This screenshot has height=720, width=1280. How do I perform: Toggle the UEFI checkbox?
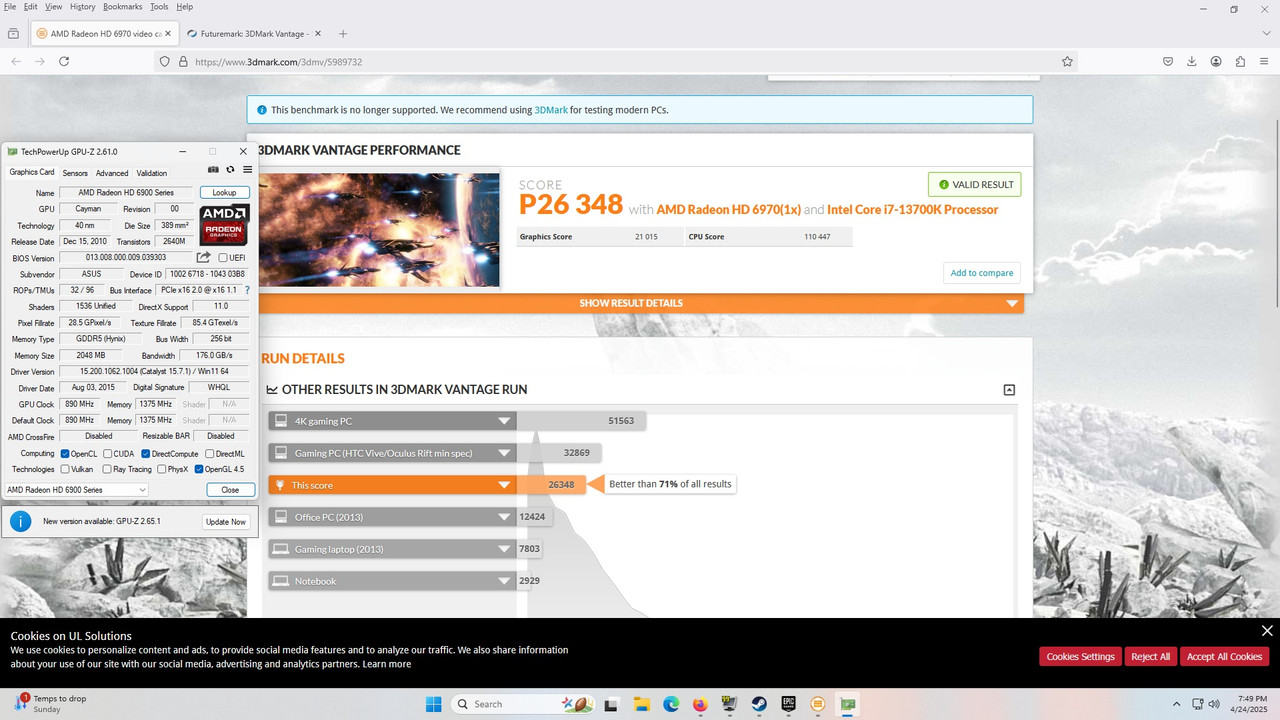click(x=222, y=258)
